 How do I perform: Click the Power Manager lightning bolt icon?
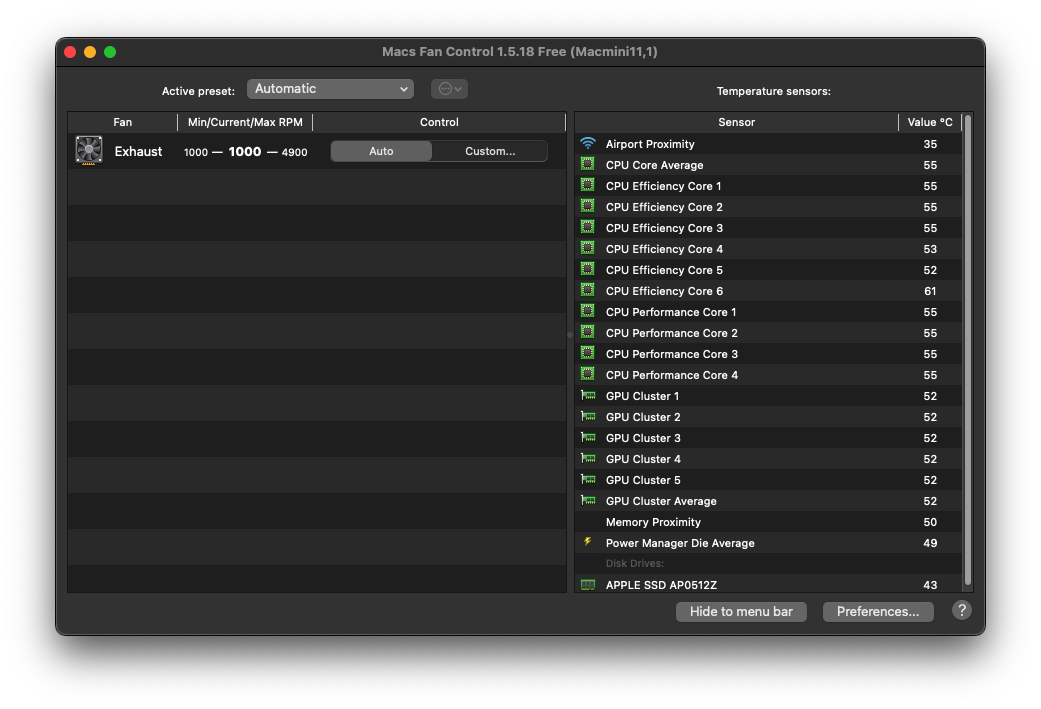tap(588, 543)
